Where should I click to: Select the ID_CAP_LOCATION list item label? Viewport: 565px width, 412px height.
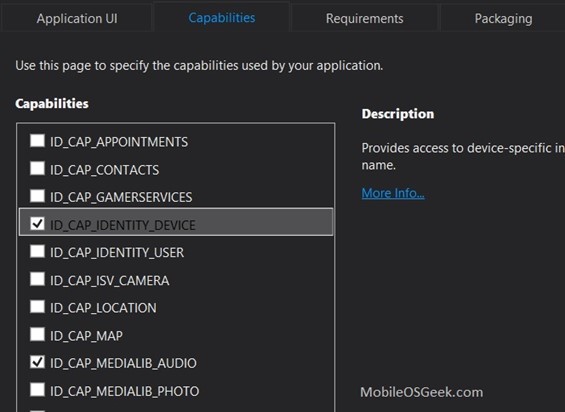(x=103, y=308)
